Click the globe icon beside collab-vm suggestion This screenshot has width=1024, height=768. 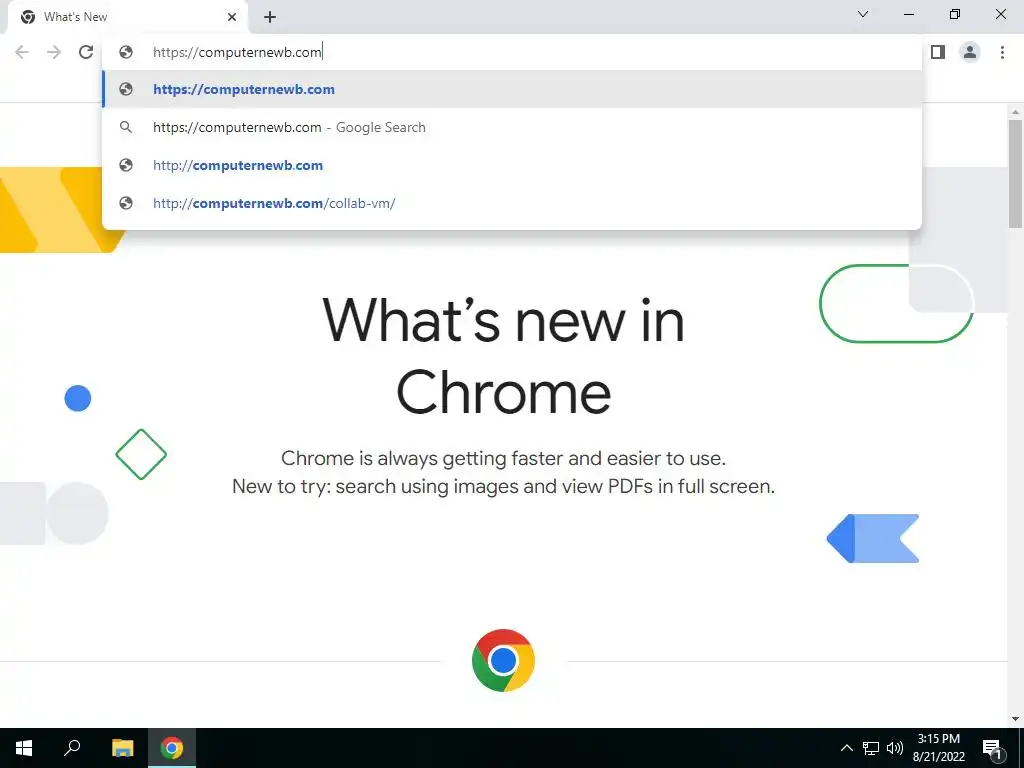pyautogui.click(x=126, y=203)
